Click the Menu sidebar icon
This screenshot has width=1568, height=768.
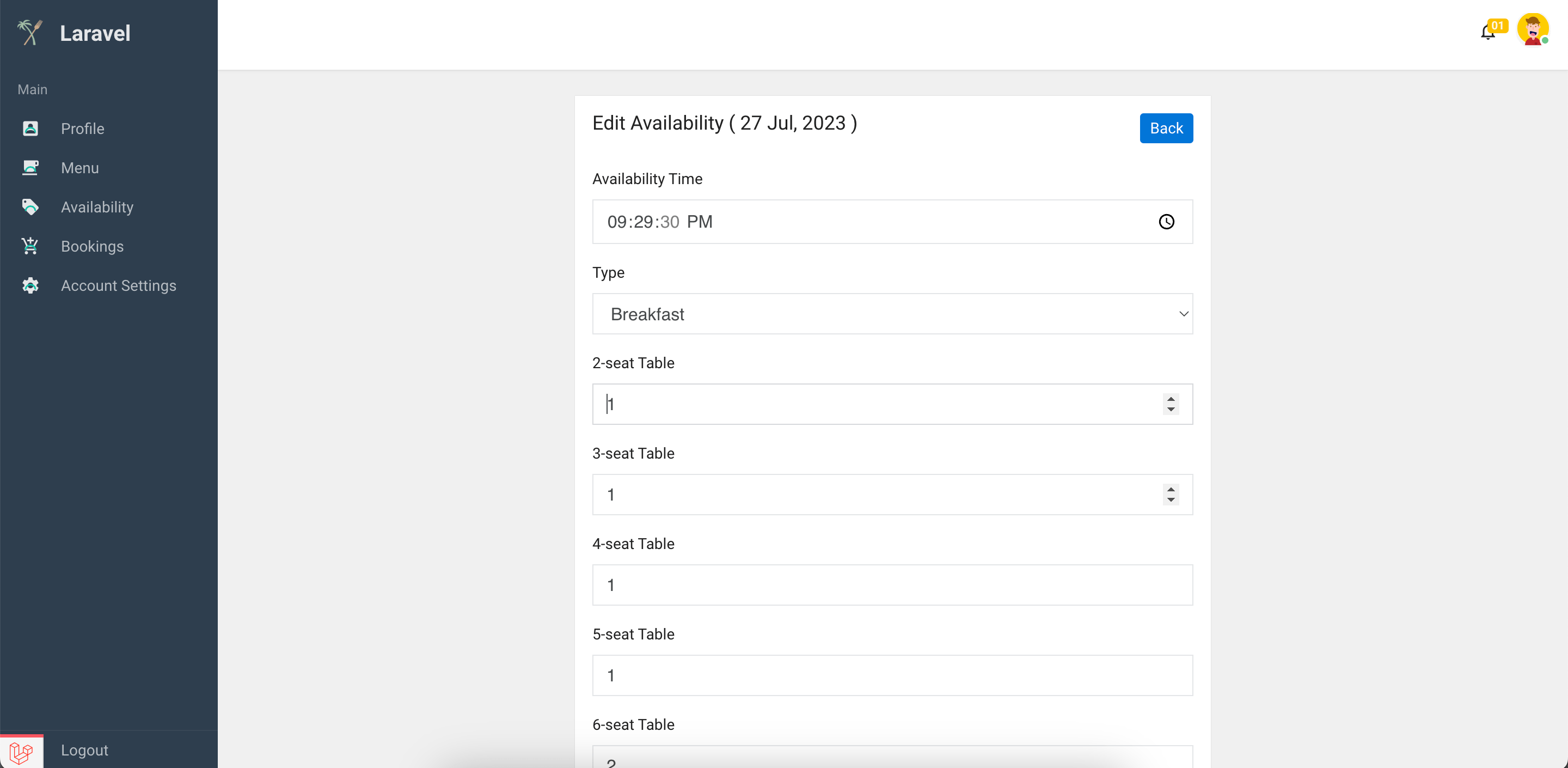click(30, 167)
